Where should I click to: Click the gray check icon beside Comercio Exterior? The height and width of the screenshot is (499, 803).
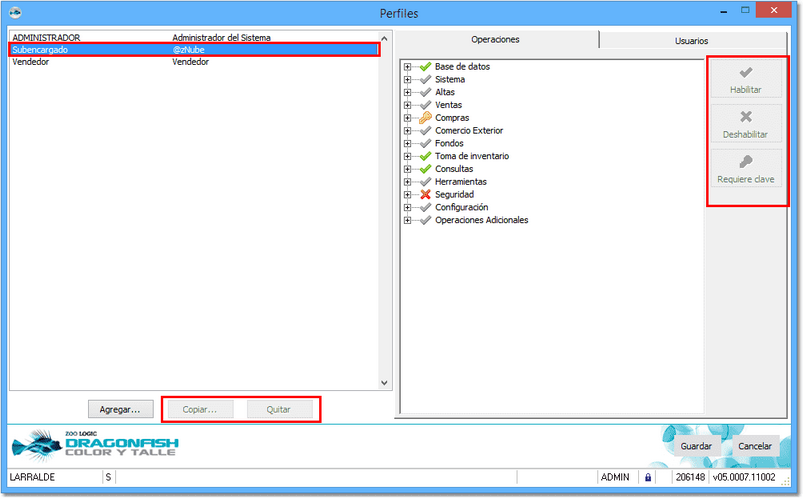click(425, 131)
